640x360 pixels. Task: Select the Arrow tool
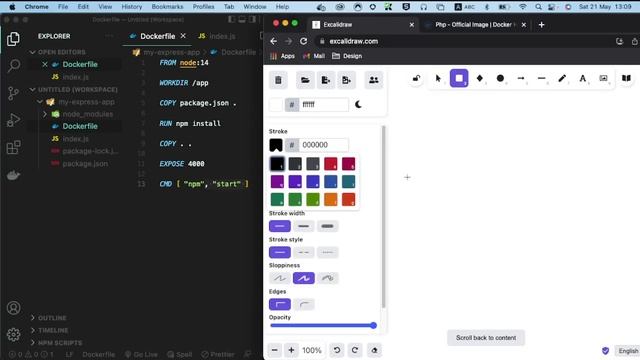[521, 78]
